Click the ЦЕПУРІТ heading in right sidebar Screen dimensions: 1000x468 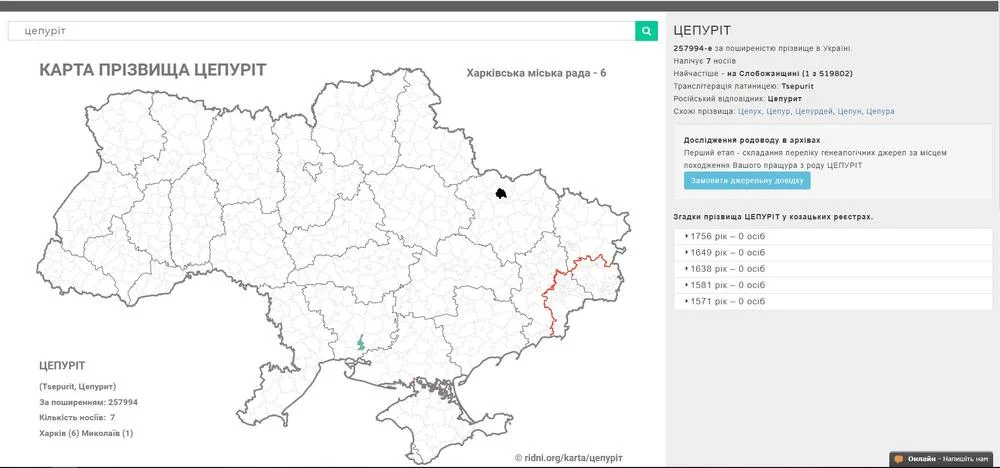click(702, 31)
